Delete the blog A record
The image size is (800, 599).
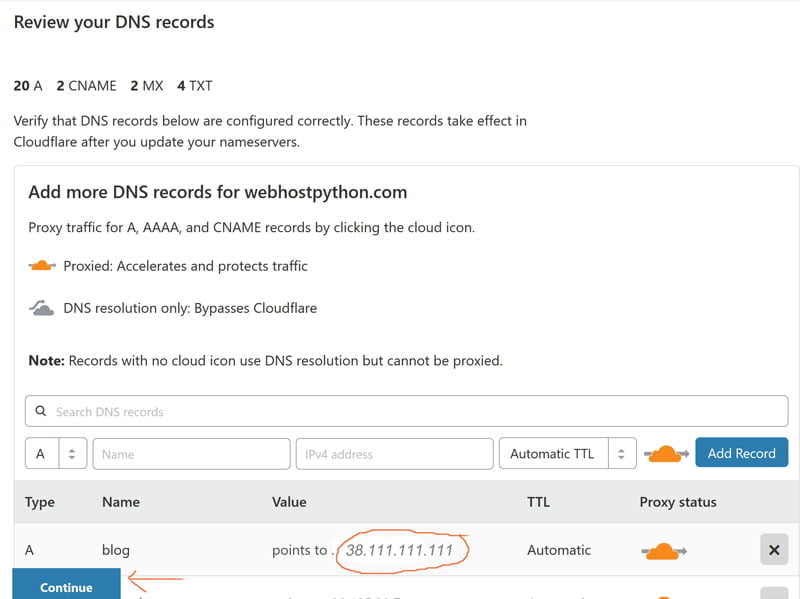coord(774,550)
